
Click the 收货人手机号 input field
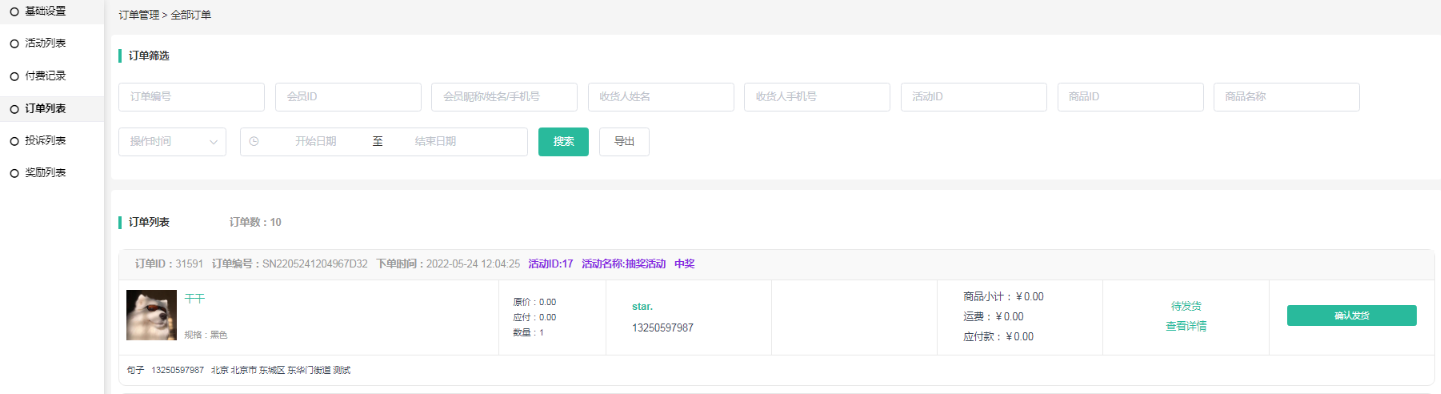coord(817,97)
